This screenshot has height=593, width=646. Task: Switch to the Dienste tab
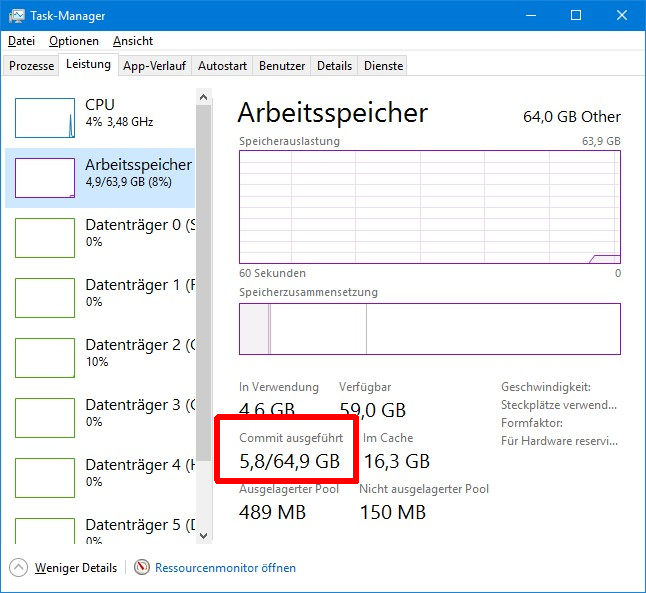(x=383, y=66)
